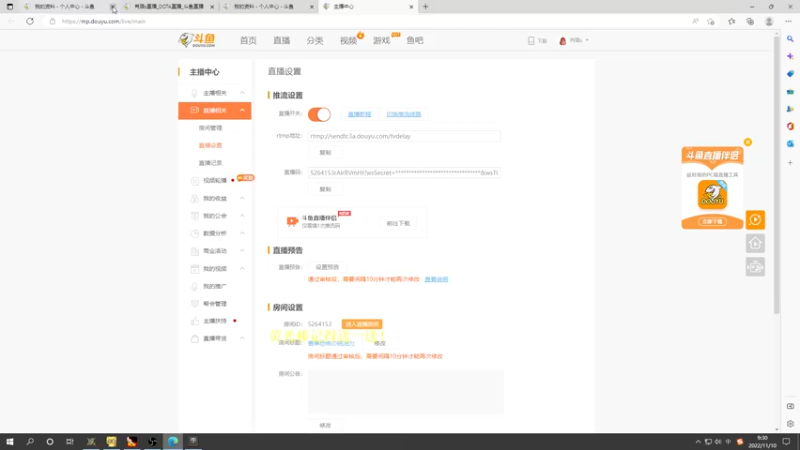Viewport: 800px width, 450px height.
Task: Expand the 数据分析 section chevron
Action: (x=242, y=233)
